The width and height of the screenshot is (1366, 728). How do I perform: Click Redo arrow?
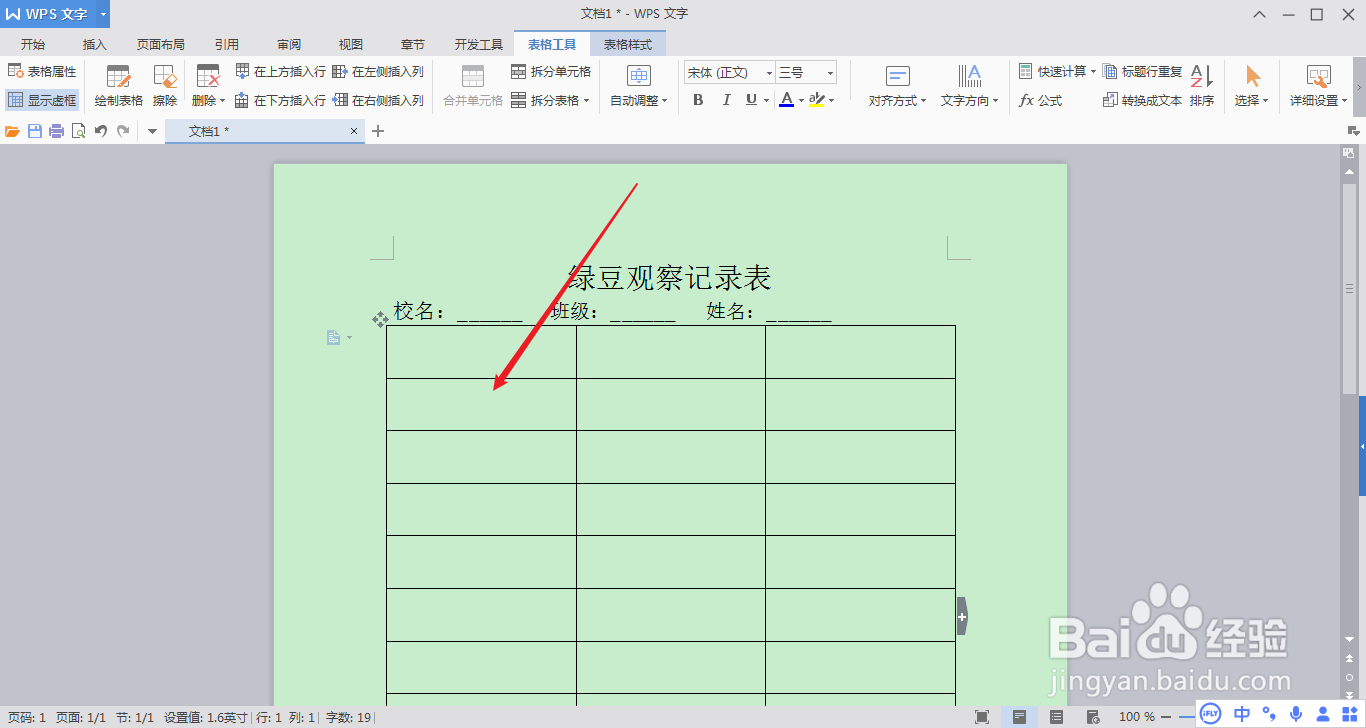[x=123, y=131]
